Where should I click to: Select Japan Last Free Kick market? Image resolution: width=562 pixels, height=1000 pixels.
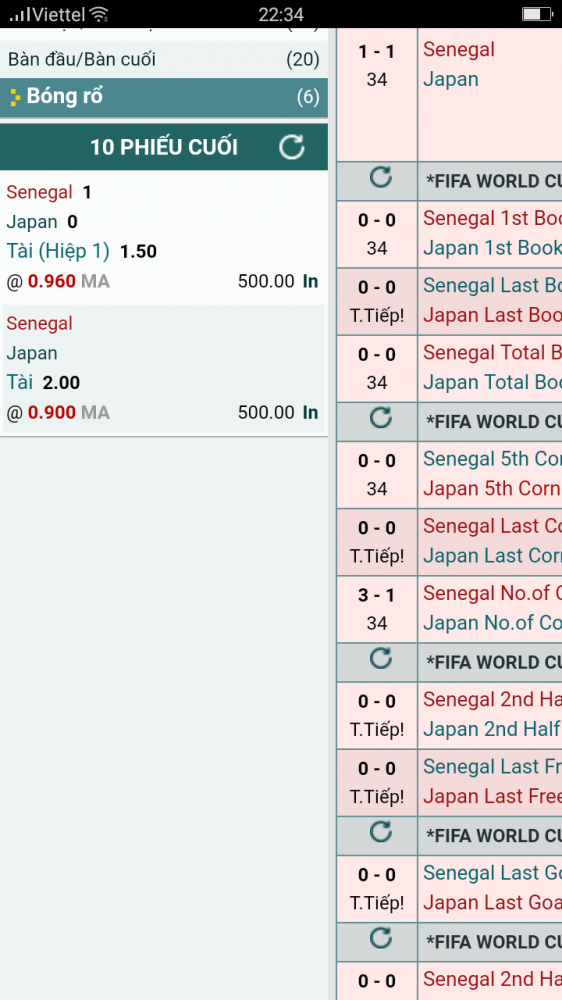click(492, 796)
